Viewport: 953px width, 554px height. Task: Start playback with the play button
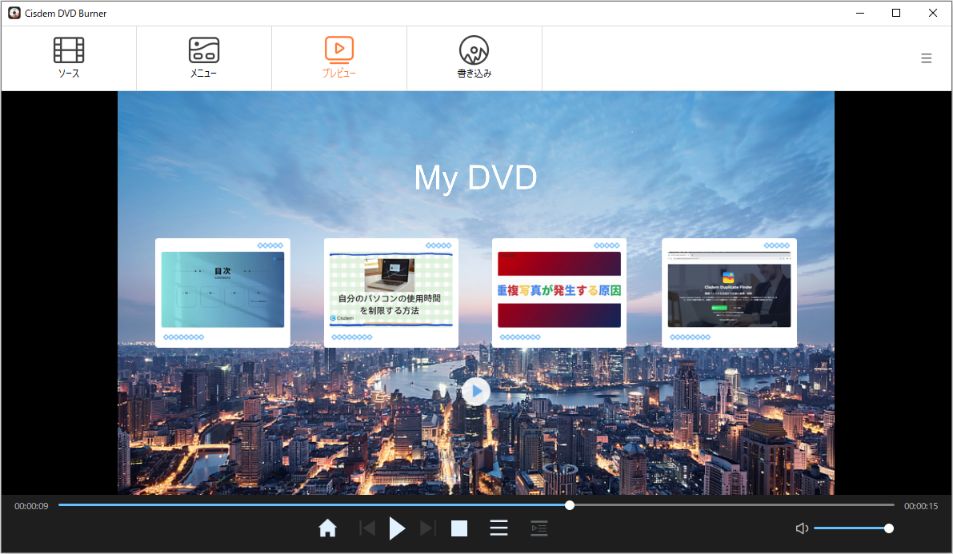[397, 528]
